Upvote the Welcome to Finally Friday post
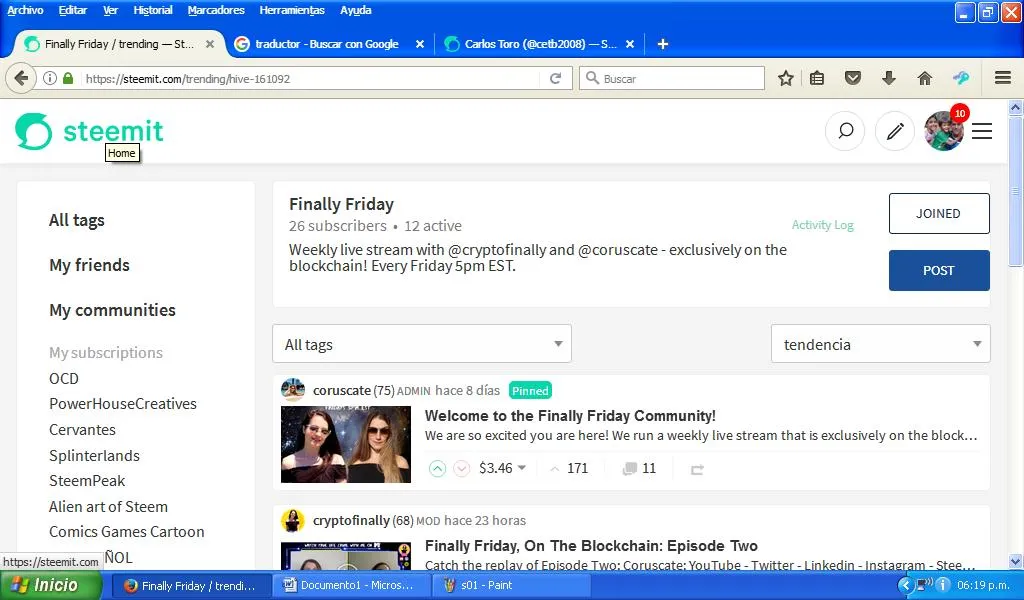Viewport: 1024px width, 600px height. (437, 469)
